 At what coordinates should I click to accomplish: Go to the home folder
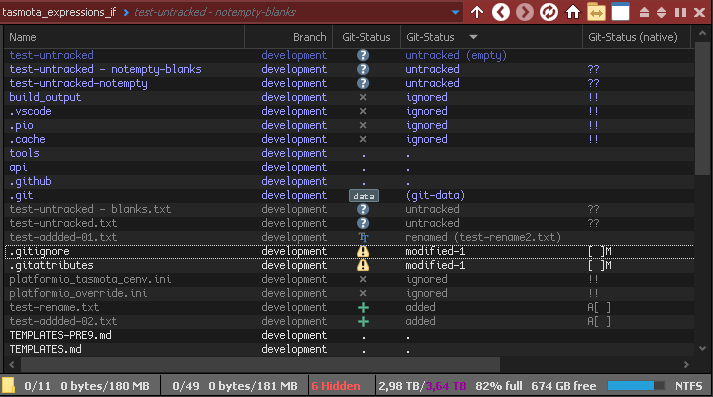[x=573, y=12]
